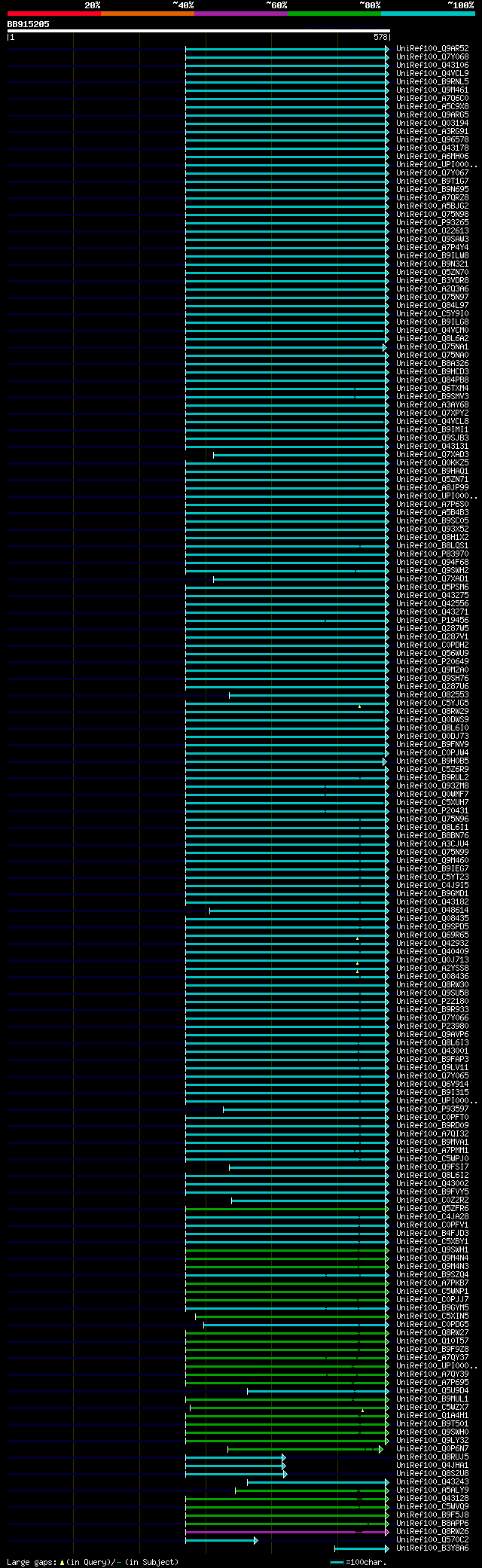Select the UniRef100_B8APP6 label
Image resolution: width=482 pixels, height=1568 pixels.
click(x=432, y=1523)
